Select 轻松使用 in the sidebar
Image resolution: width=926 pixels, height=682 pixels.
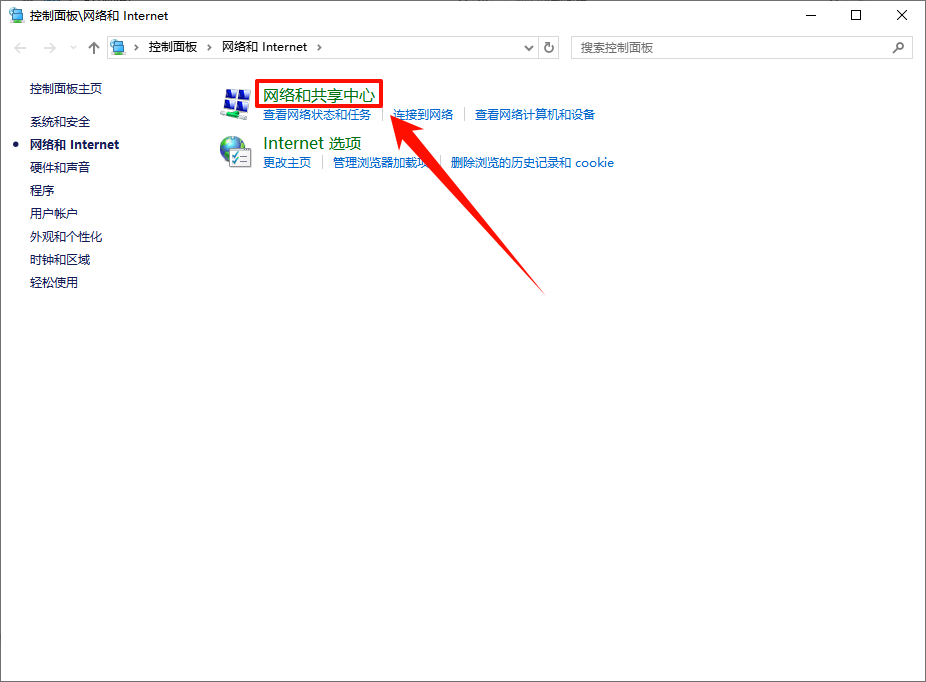coord(54,283)
